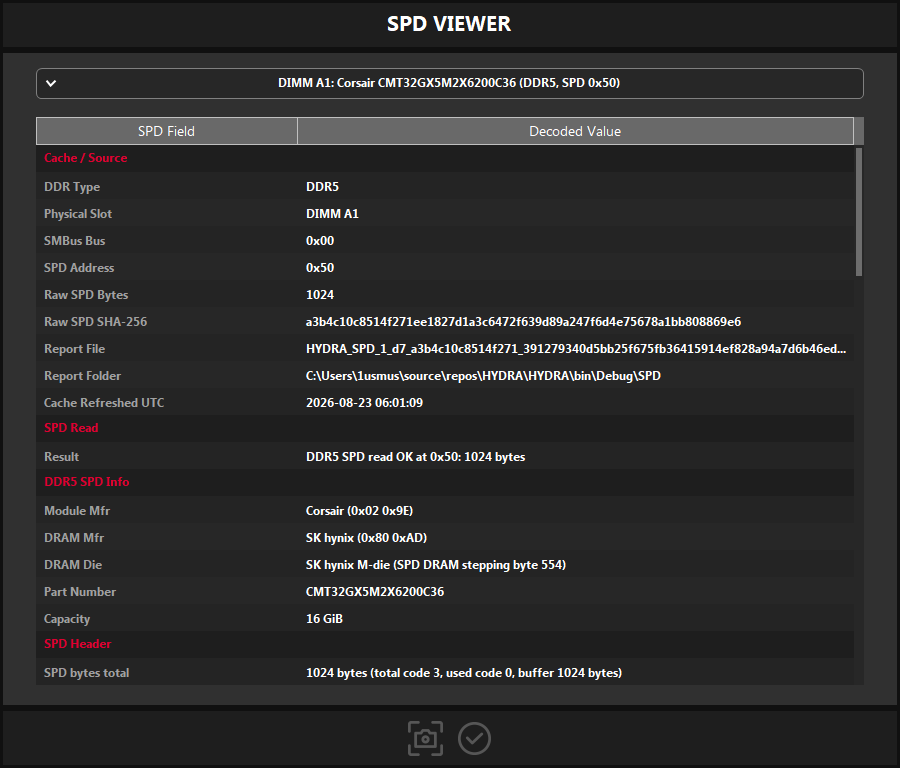Click the checkmark confirm icon

click(474, 738)
